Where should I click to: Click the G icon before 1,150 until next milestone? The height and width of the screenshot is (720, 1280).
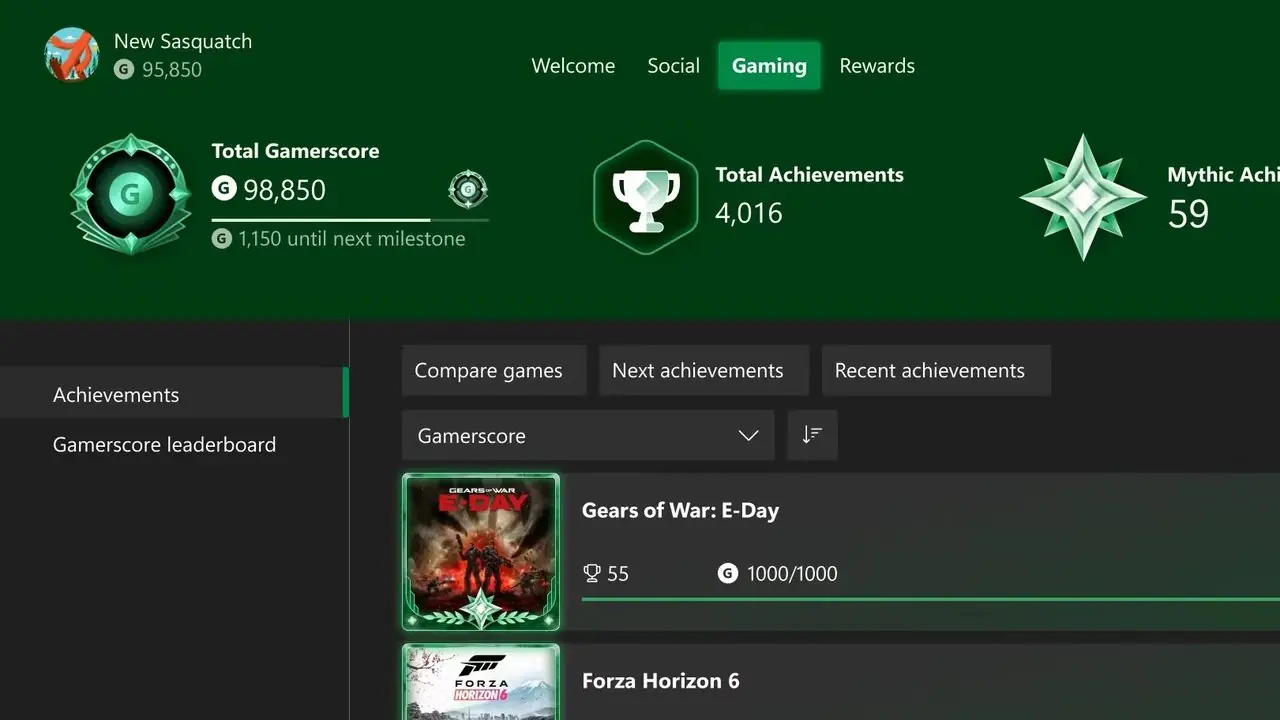tap(222, 238)
